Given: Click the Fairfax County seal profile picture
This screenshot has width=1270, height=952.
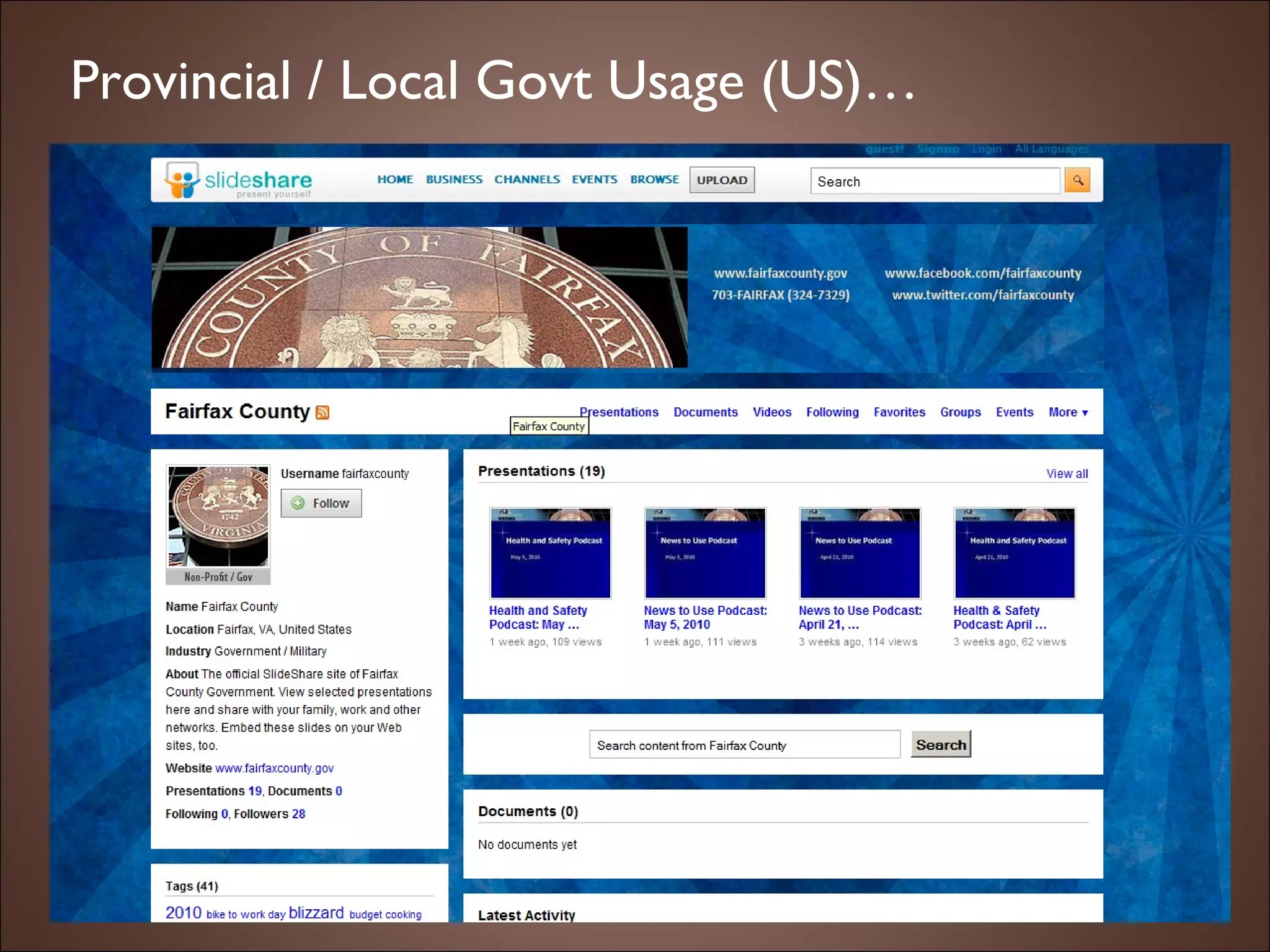Looking at the screenshot, I should click(218, 516).
